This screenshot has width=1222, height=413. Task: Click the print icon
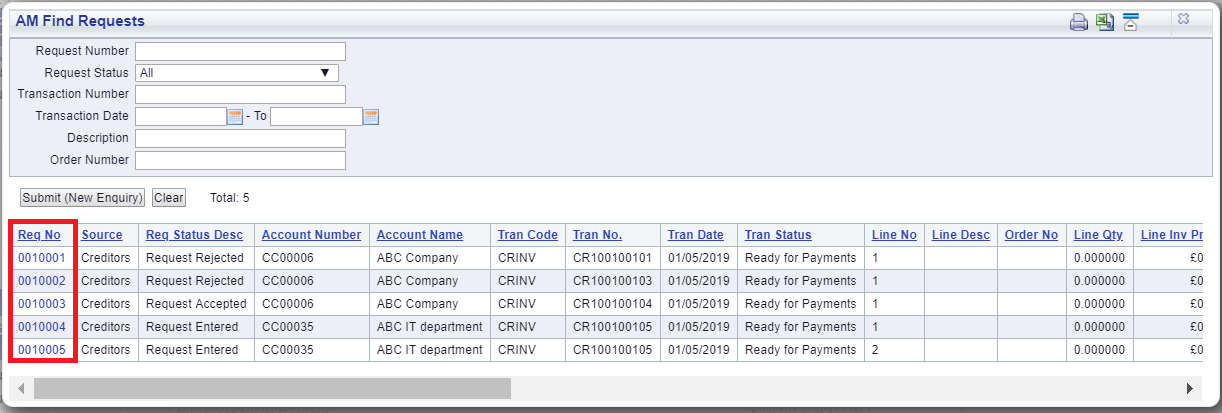1079,23
